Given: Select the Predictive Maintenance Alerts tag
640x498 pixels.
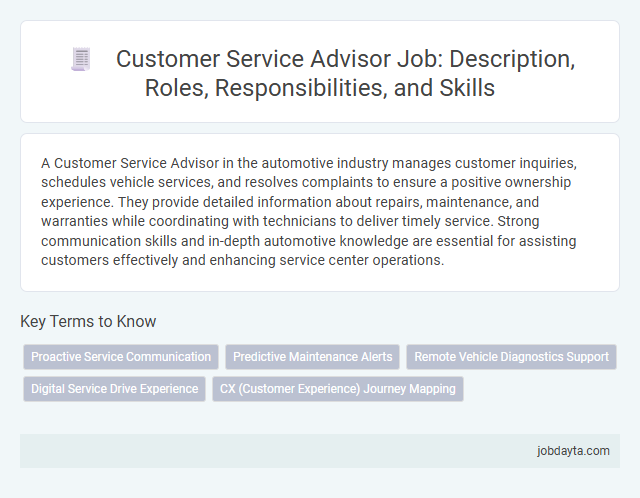Looking at the screenshot, I should coord(313,357).
